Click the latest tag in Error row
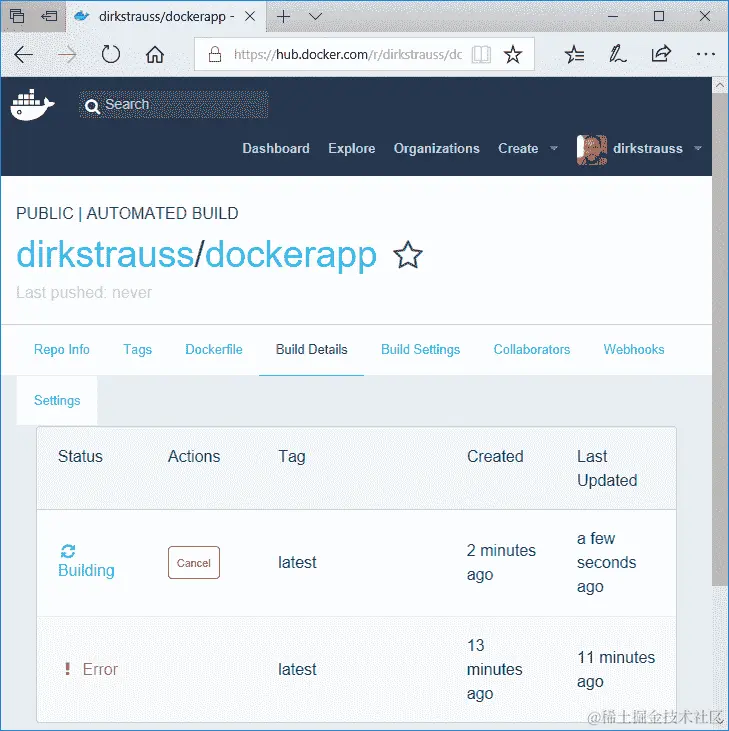 tap(297, 669)
